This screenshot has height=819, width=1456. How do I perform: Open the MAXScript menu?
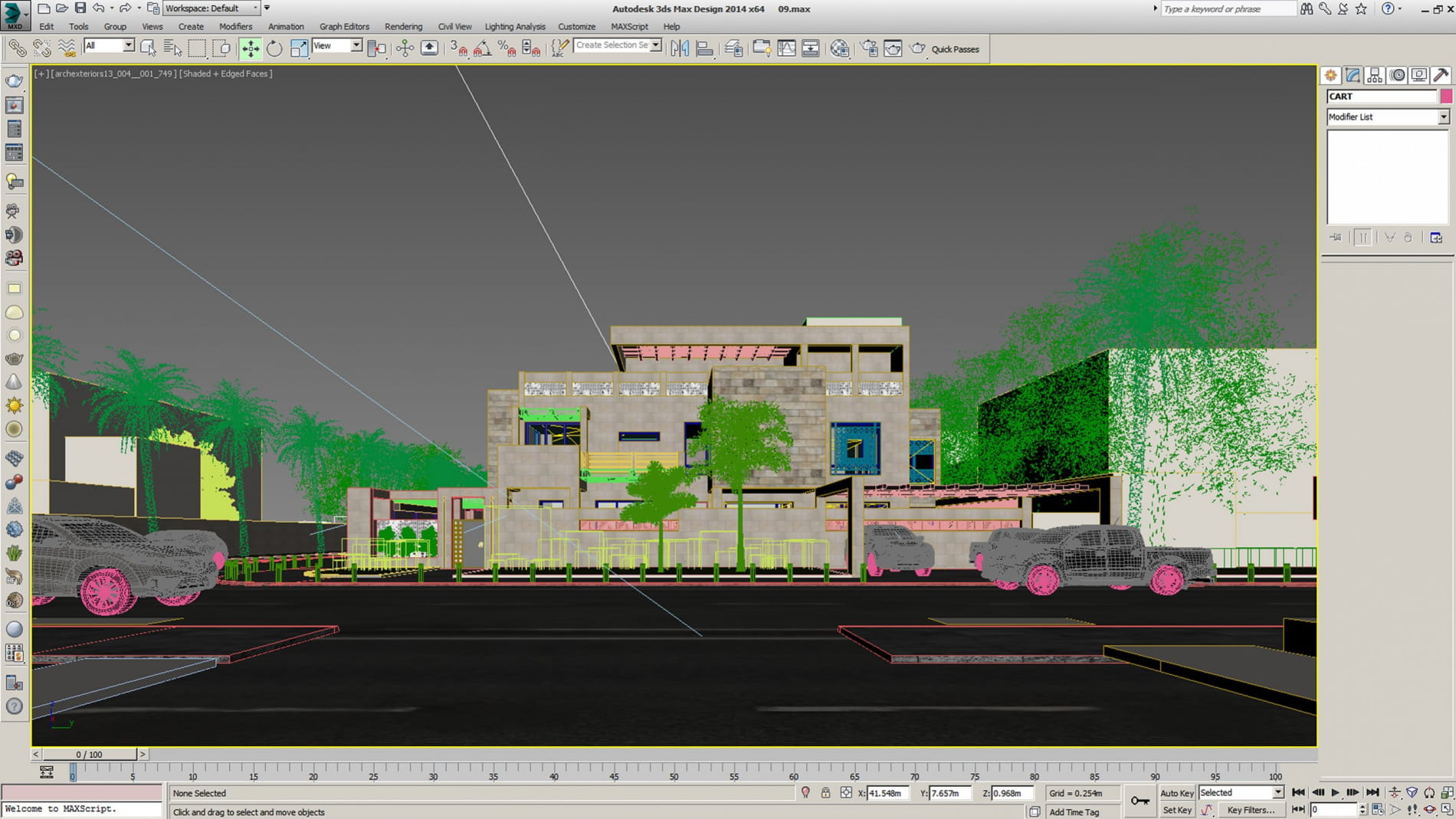coord(629,26)
